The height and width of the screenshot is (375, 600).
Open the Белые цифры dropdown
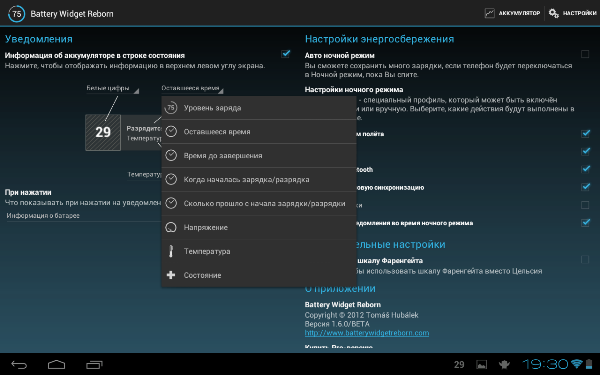tap(112, 88)
